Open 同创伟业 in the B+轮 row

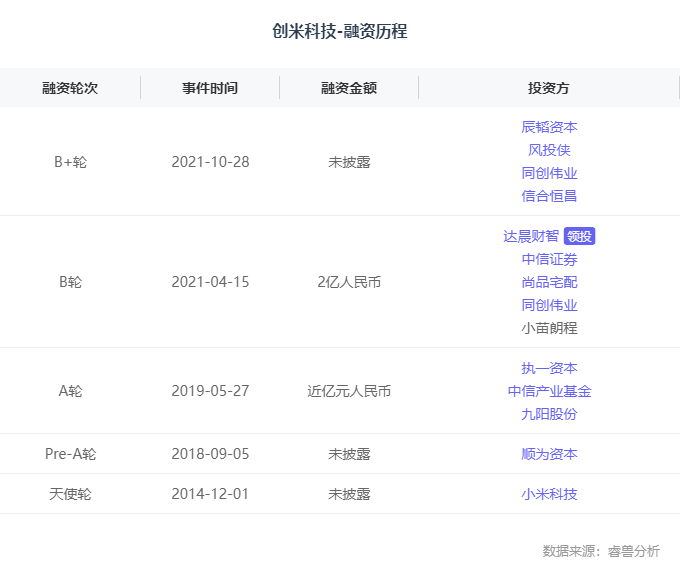click(x=549, y=173)
